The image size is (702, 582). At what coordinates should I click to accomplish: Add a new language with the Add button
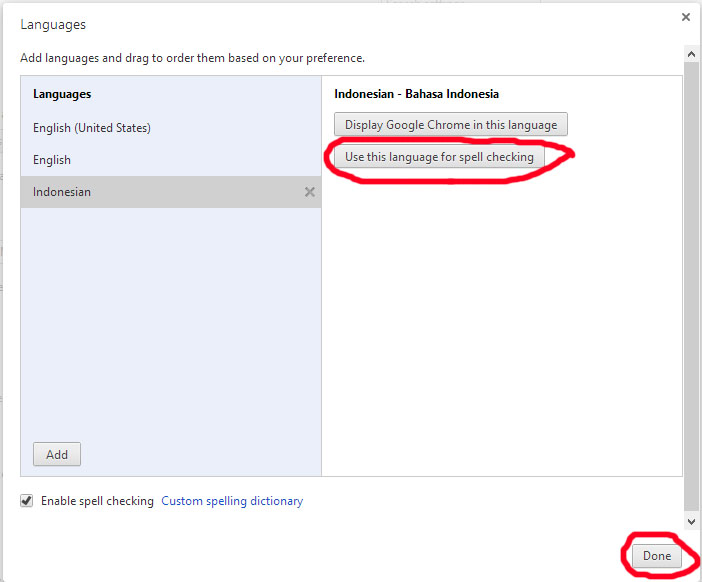tap(57, 454)
